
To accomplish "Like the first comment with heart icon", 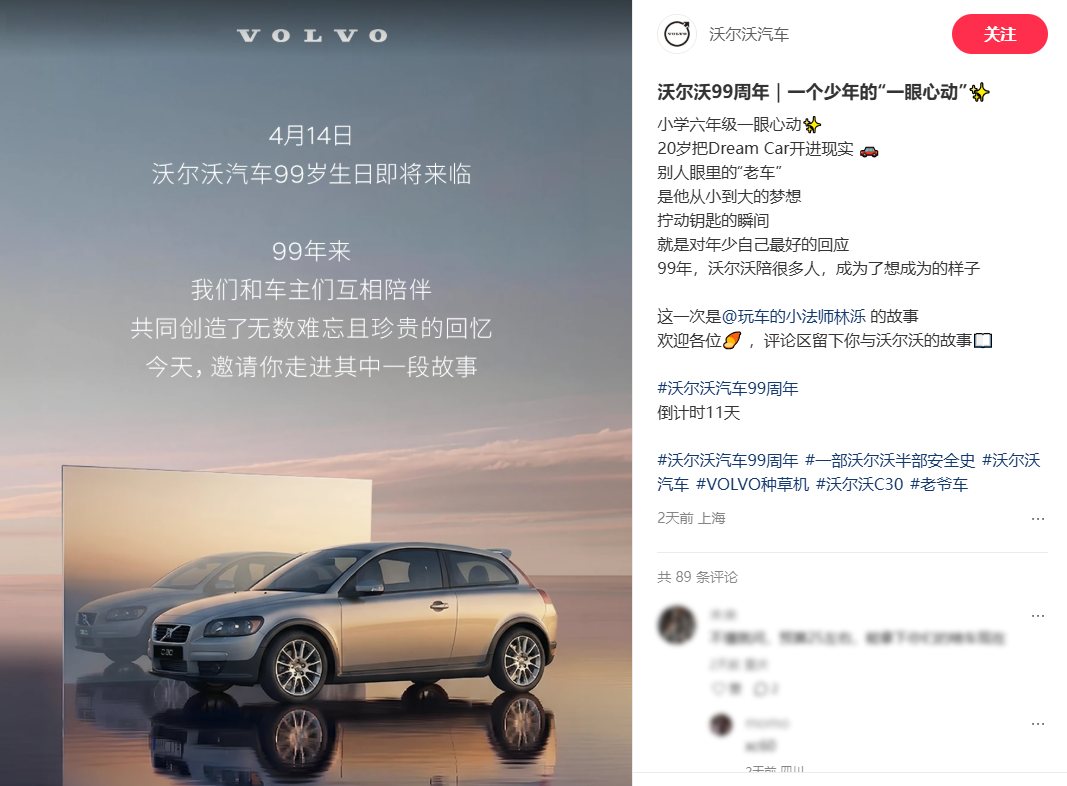I will pos(719,689).
